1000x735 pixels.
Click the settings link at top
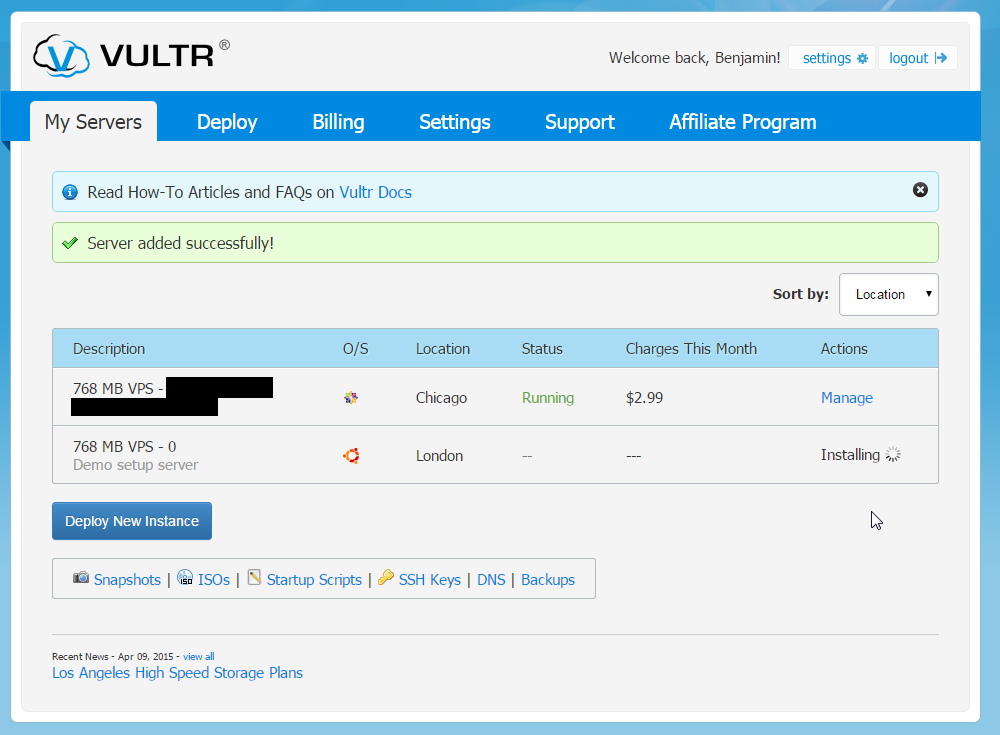[832, 58]
